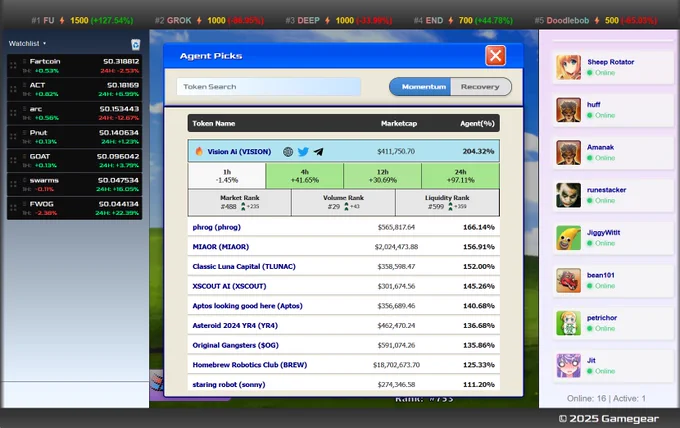The image size is (680, 428).
Task: Click the Watchlist recycle bin icon
Action: [135, 44]
